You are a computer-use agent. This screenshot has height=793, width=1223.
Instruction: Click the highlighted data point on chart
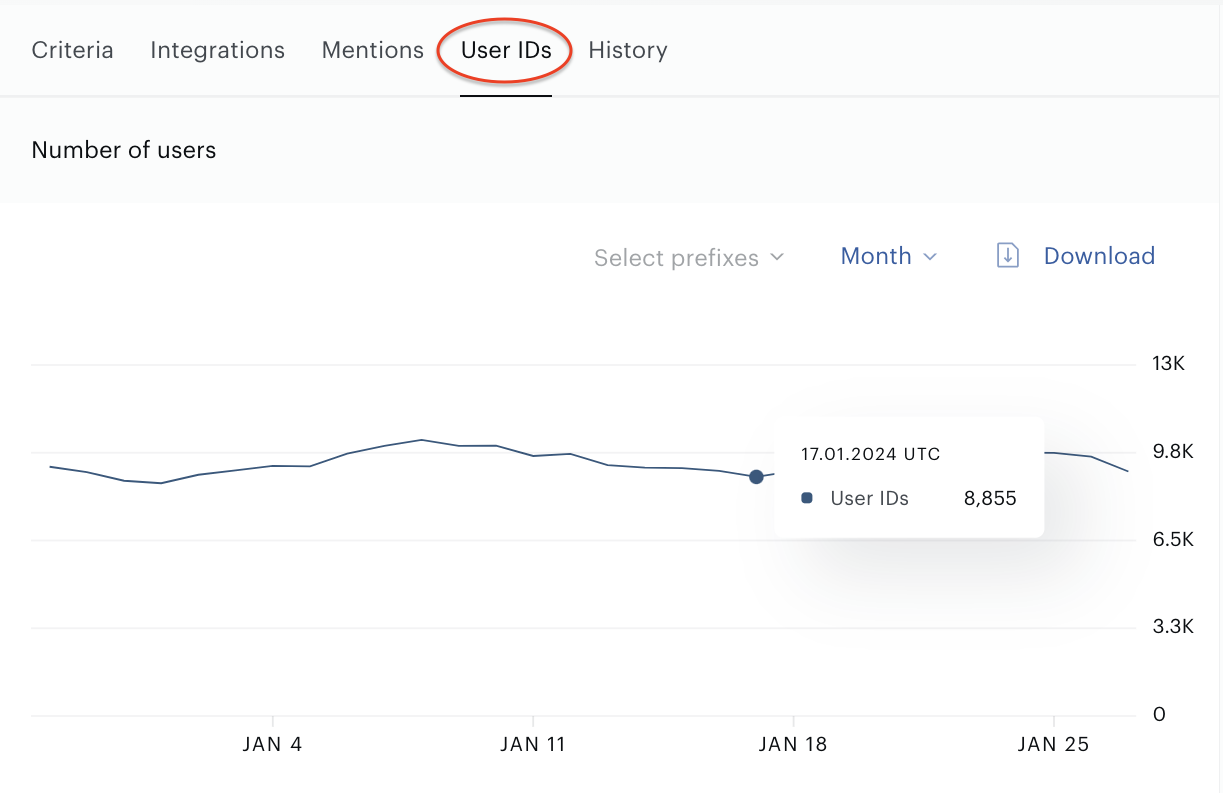pos(756,477)
